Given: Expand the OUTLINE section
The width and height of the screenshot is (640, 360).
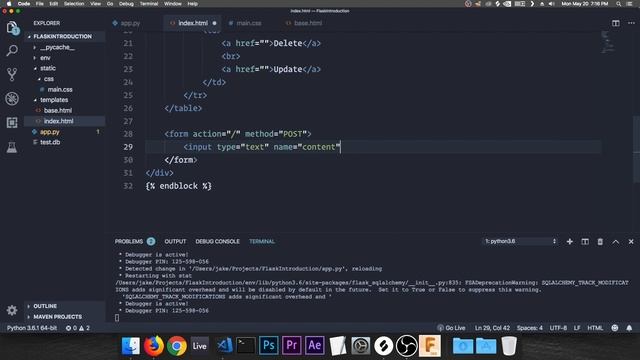Looking at the screenshot, I should [45, 306].
